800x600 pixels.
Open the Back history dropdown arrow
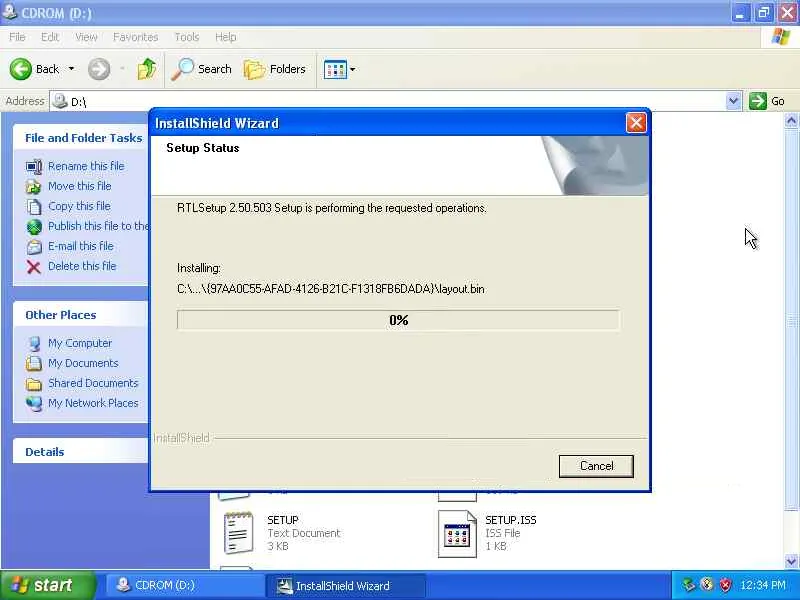[71, 68]
